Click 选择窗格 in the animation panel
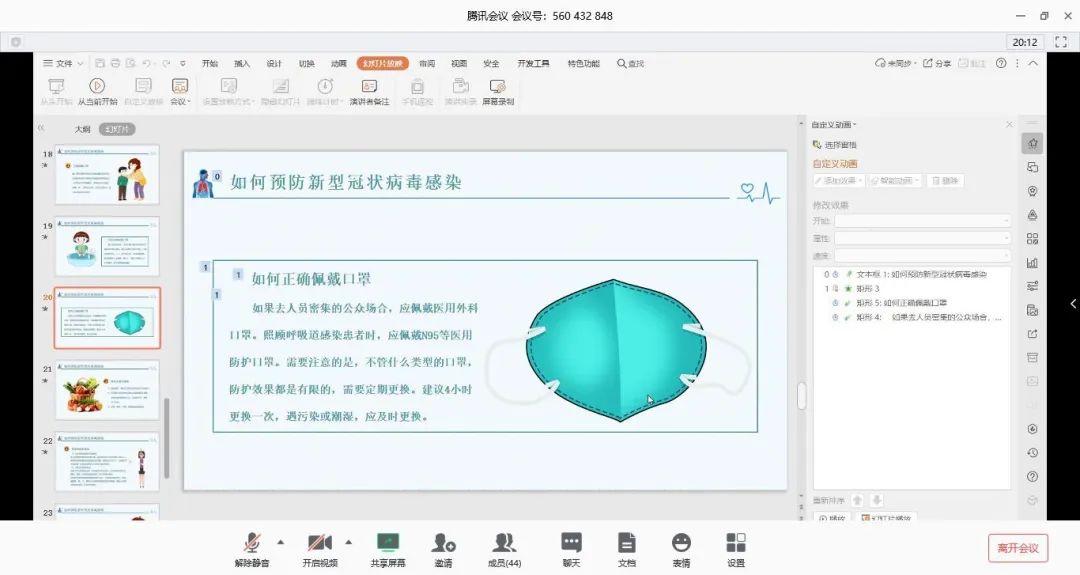1080x575 pixels. point(838,145)
